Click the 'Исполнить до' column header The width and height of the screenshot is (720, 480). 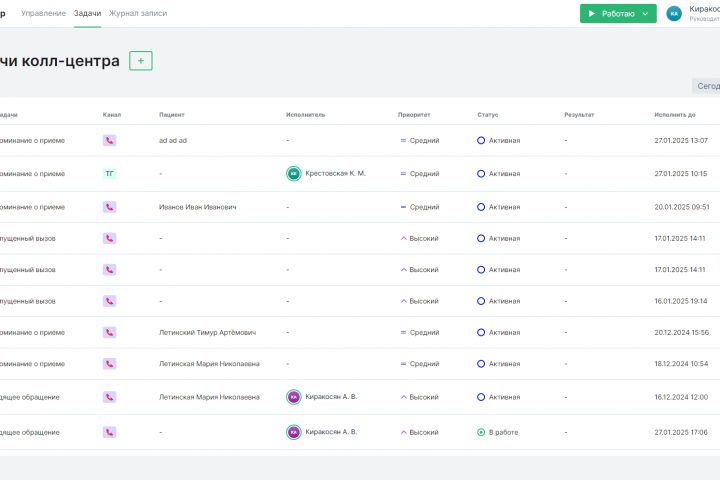[675, 115]
